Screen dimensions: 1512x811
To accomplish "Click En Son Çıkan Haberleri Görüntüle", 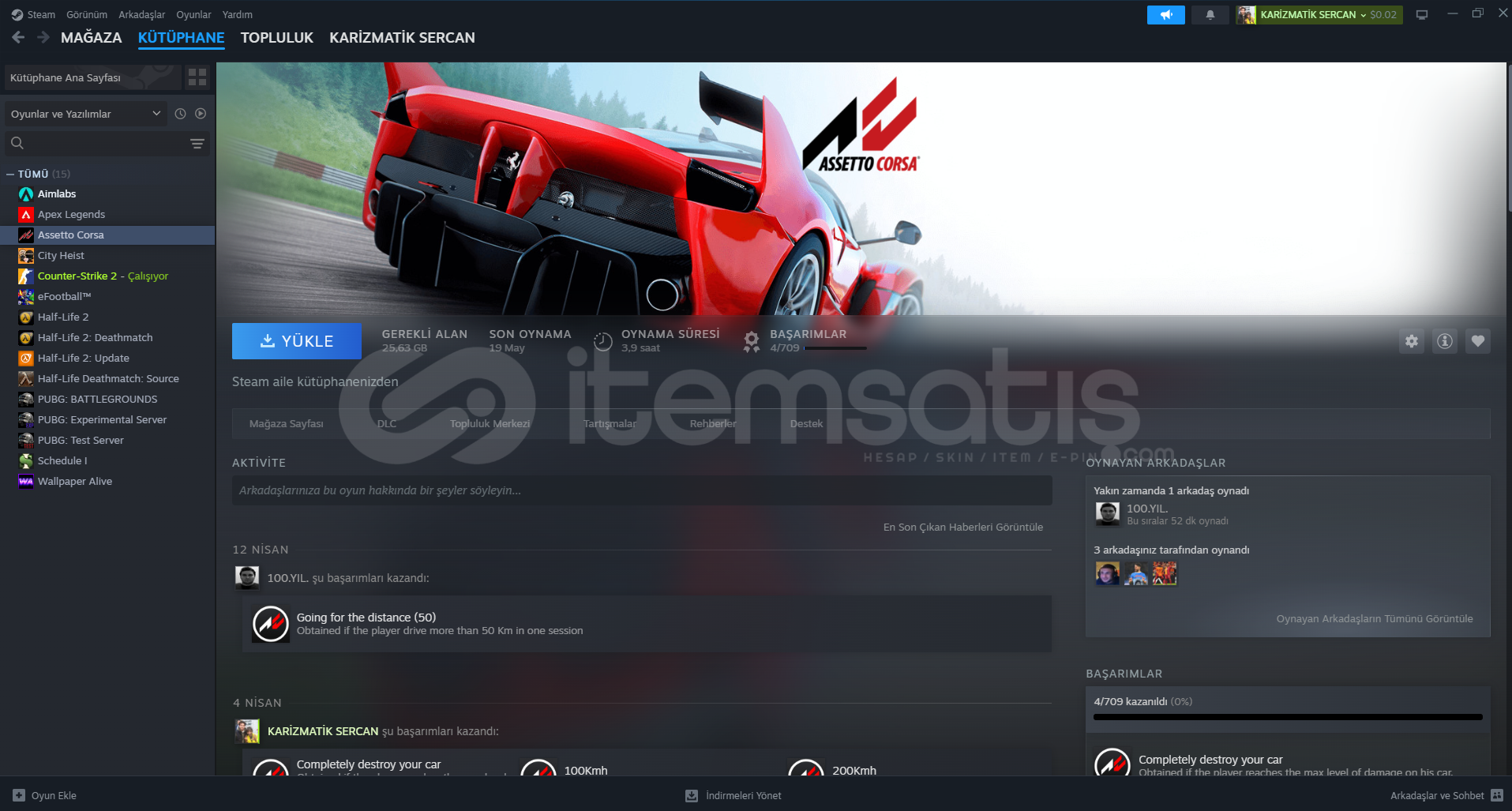I will click(x=963, y=527).
